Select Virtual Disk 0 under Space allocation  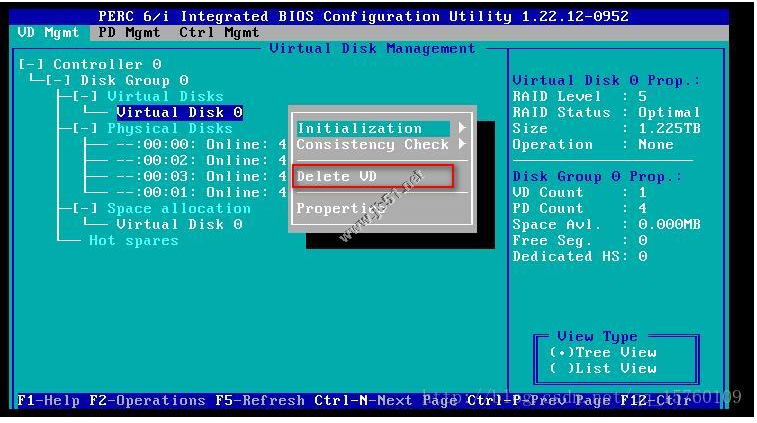(x=180, y=225)
